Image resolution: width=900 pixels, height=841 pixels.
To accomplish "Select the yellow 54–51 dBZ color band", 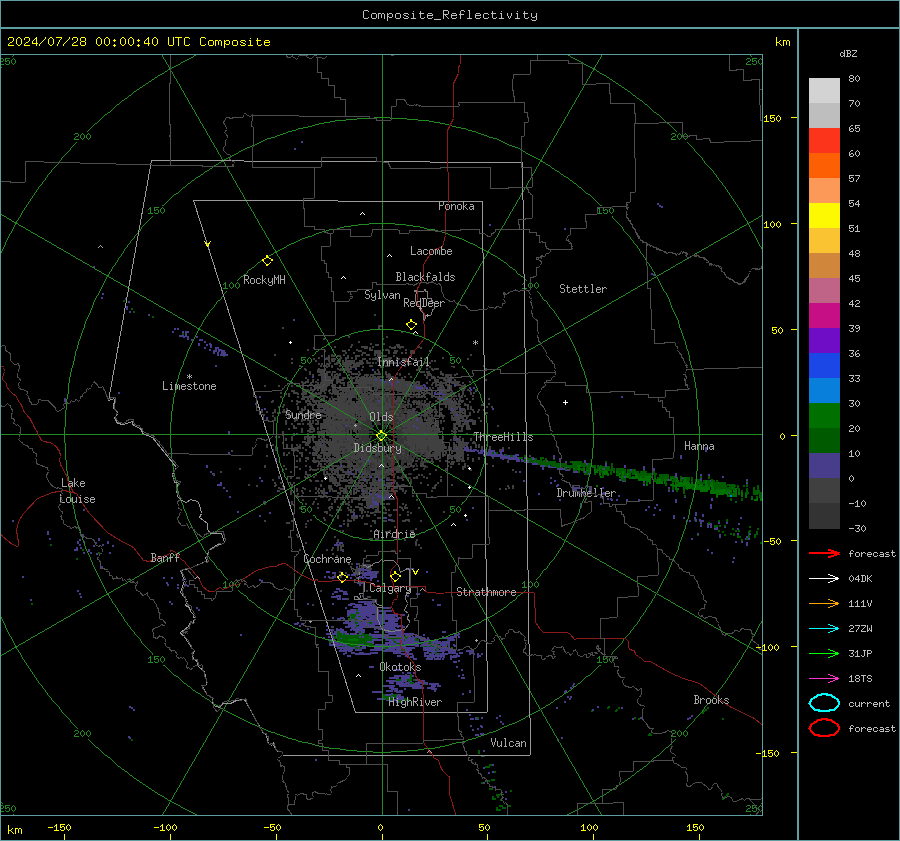I will tap(824, 216).
